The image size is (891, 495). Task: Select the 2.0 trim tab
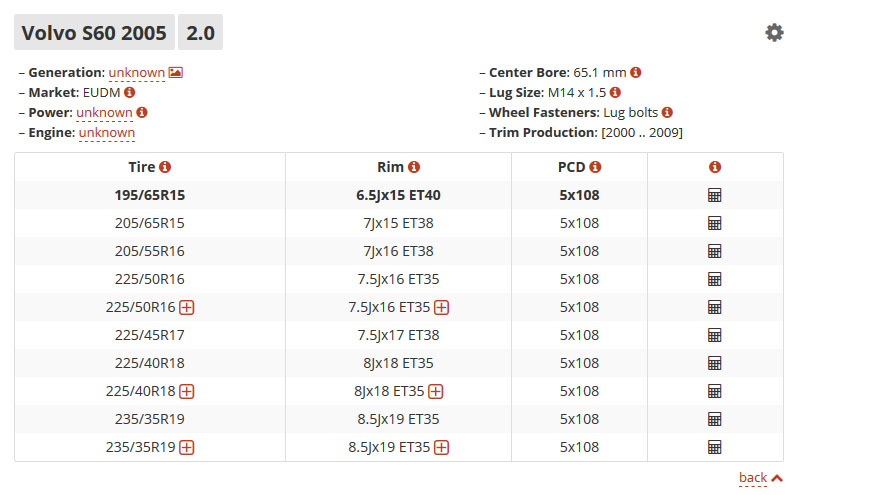201,32
